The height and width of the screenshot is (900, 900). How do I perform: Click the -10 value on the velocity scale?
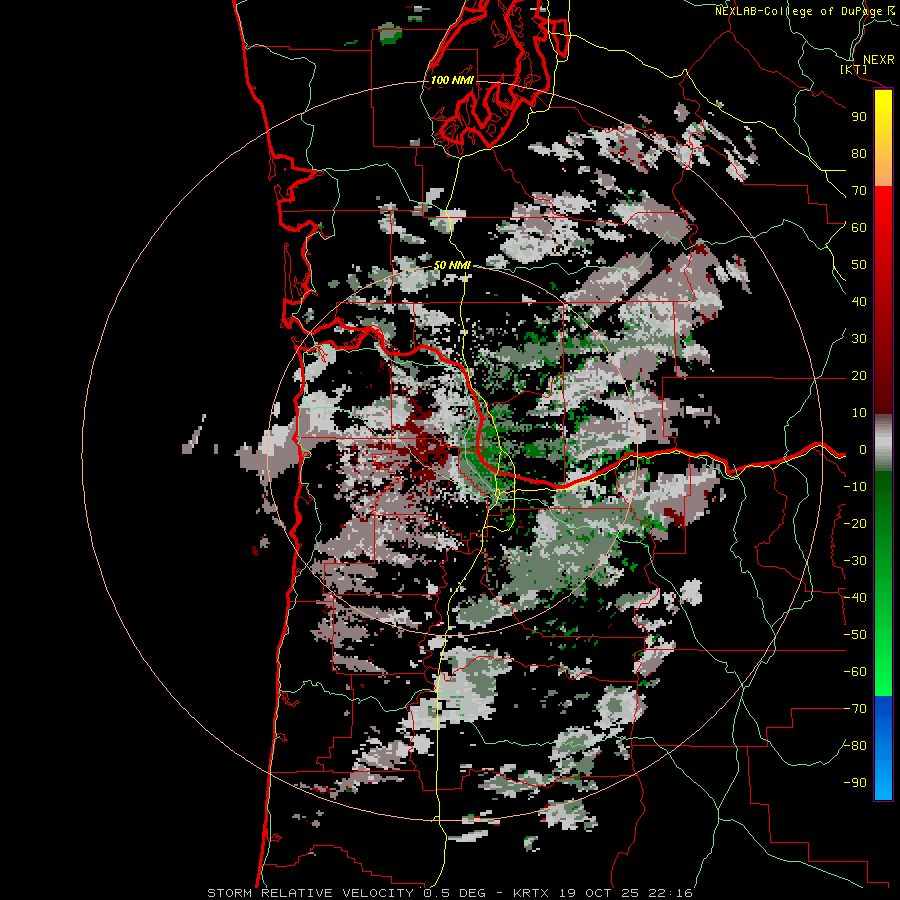(855, 487)
